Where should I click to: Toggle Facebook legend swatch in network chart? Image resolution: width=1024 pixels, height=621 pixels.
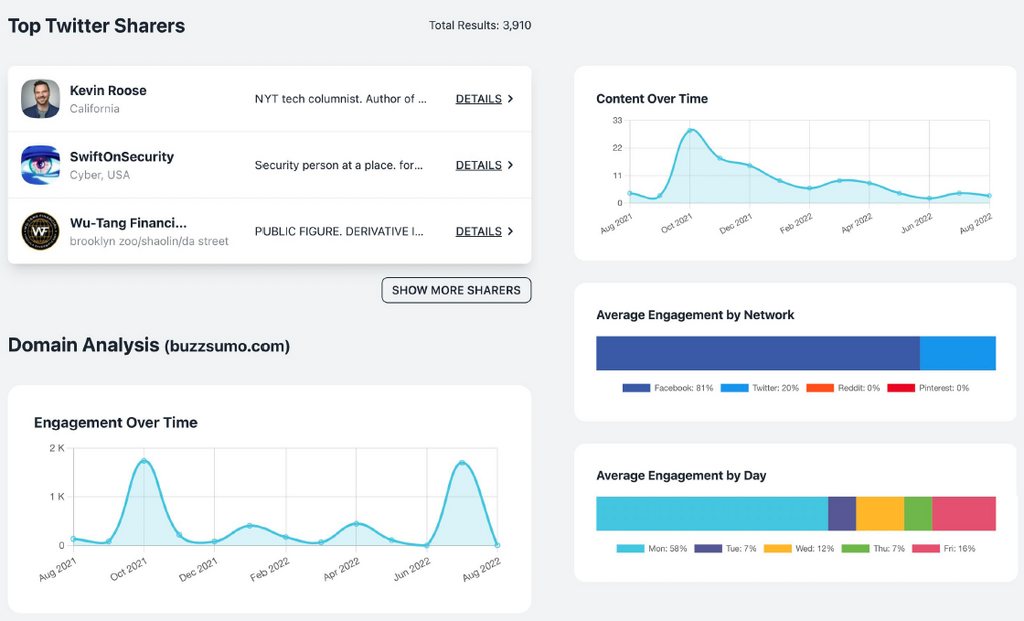coord(636,388)
